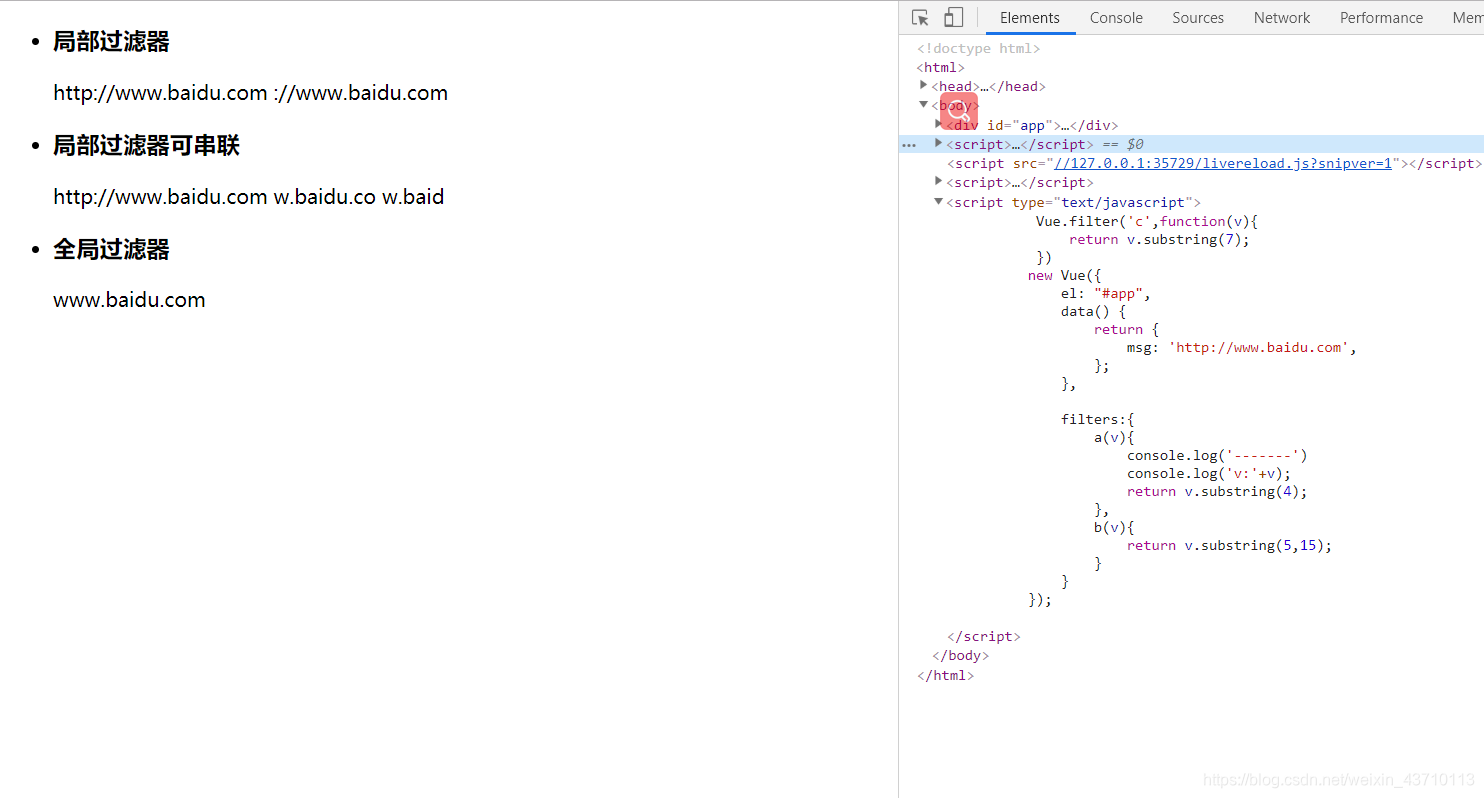This screenshot has width=1484, height=798.
Task: Click the 'new Vue({' code line
Action: [x=1064, y=275]
